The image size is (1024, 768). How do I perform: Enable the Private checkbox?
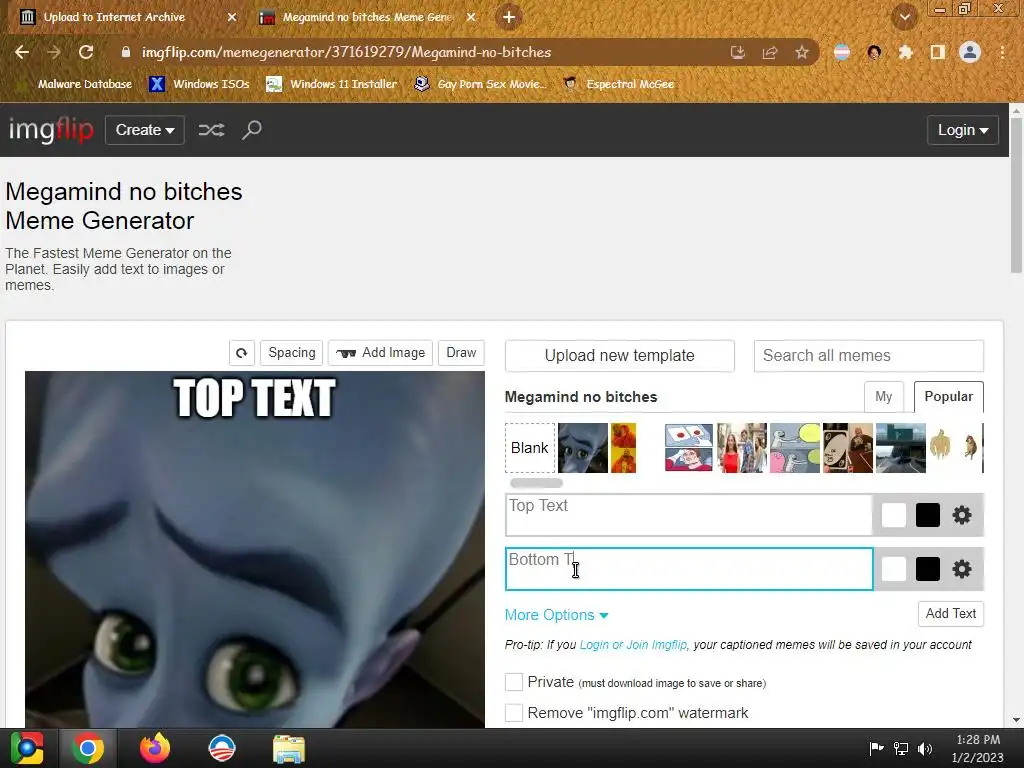point(514,682)
